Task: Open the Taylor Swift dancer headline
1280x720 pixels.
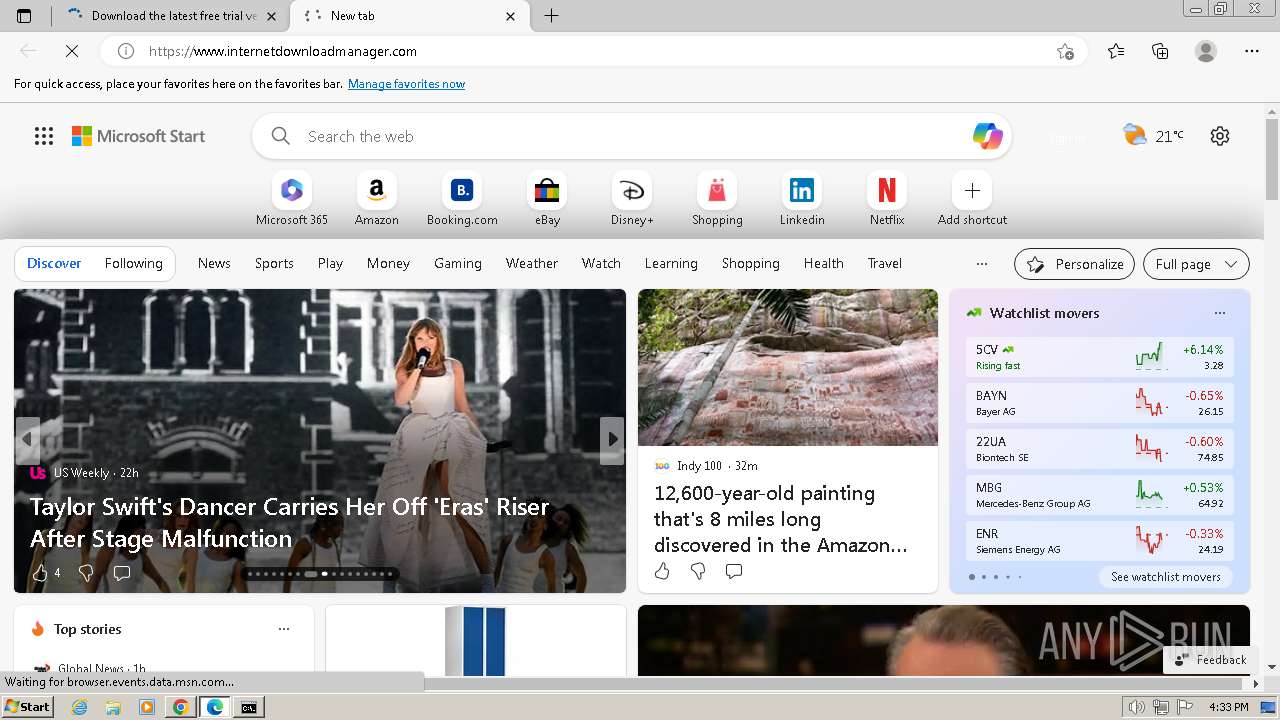Action: pos(290,523)
